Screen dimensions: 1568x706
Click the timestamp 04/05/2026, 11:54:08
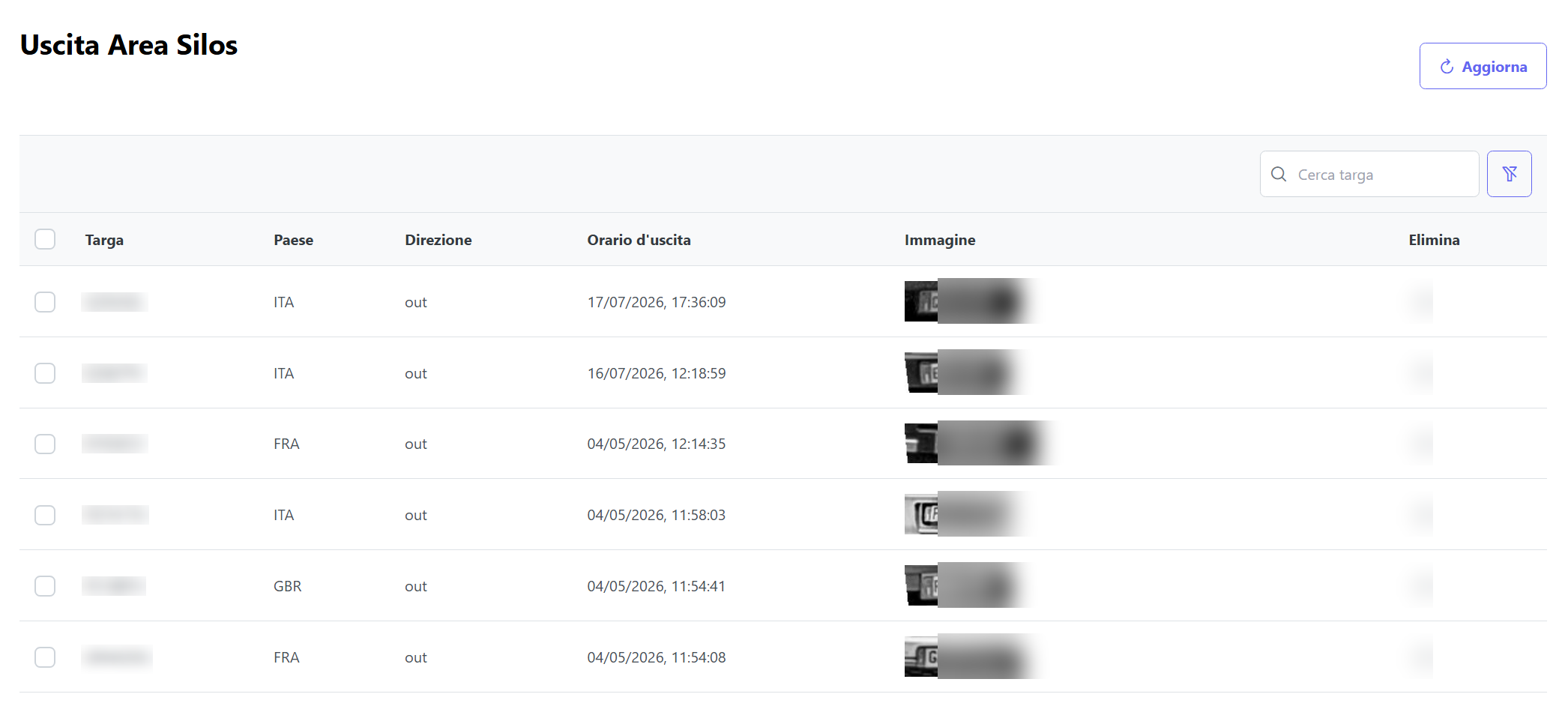point(657,657)
